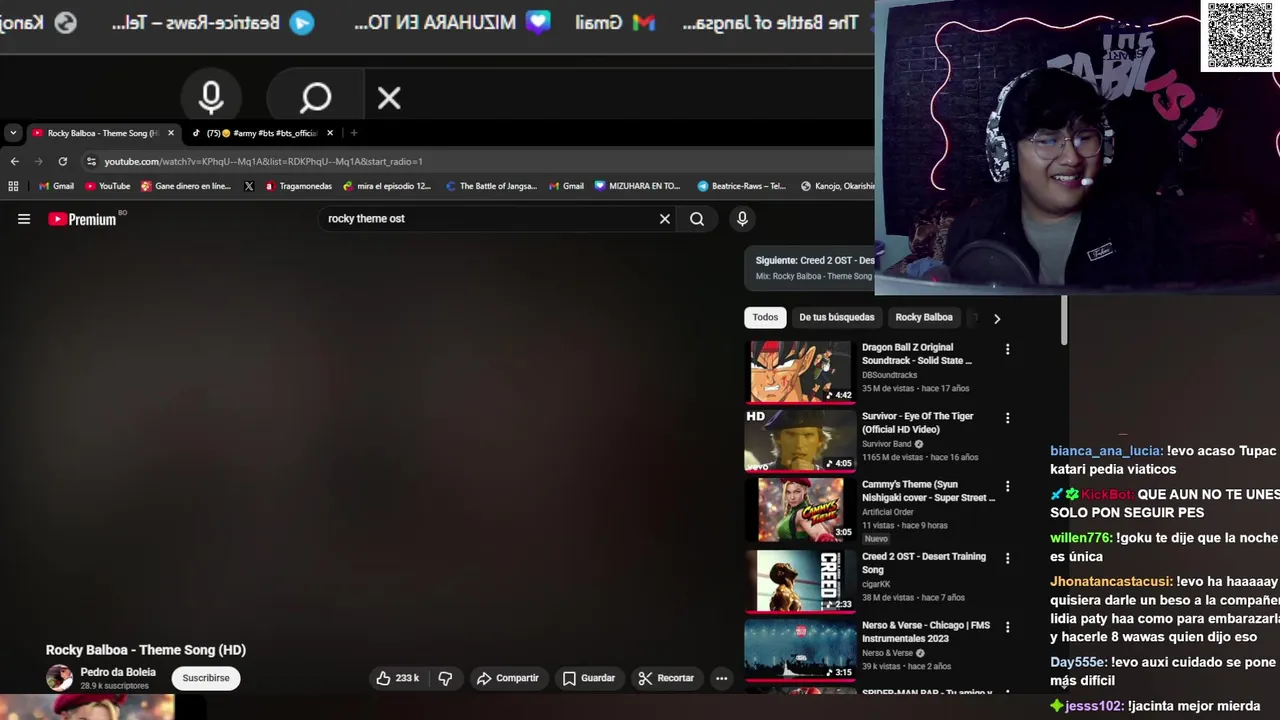Open the 'Beatrice-Raws – Tel...' bookmark
1280x720 pixels.
click(741, 186)
